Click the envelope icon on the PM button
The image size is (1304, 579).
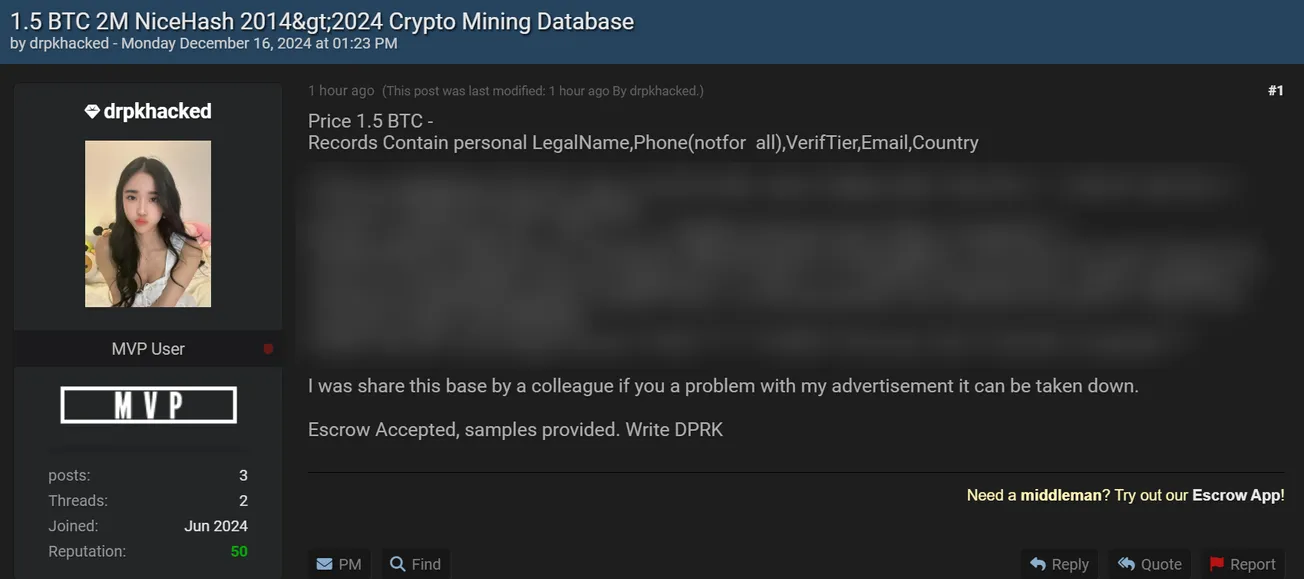coord(326,564)
